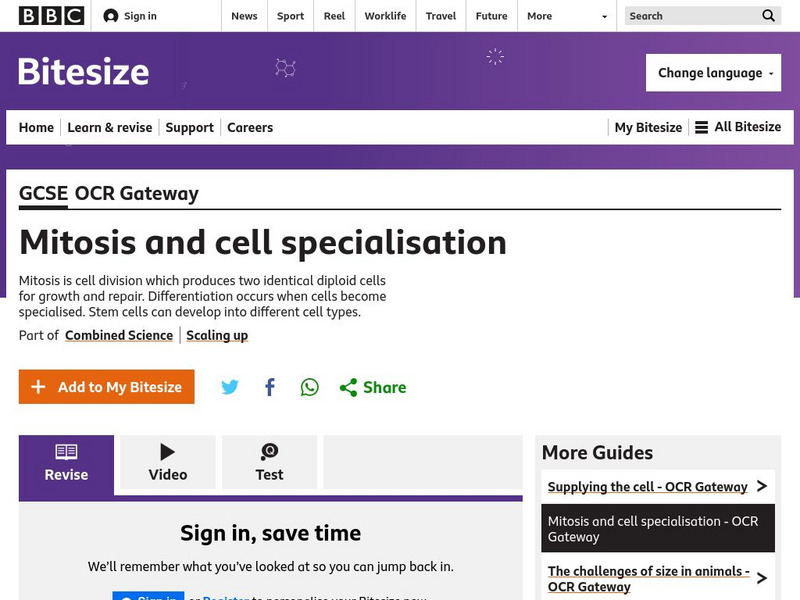Open the Learn & revise menu item

[110, 127]
